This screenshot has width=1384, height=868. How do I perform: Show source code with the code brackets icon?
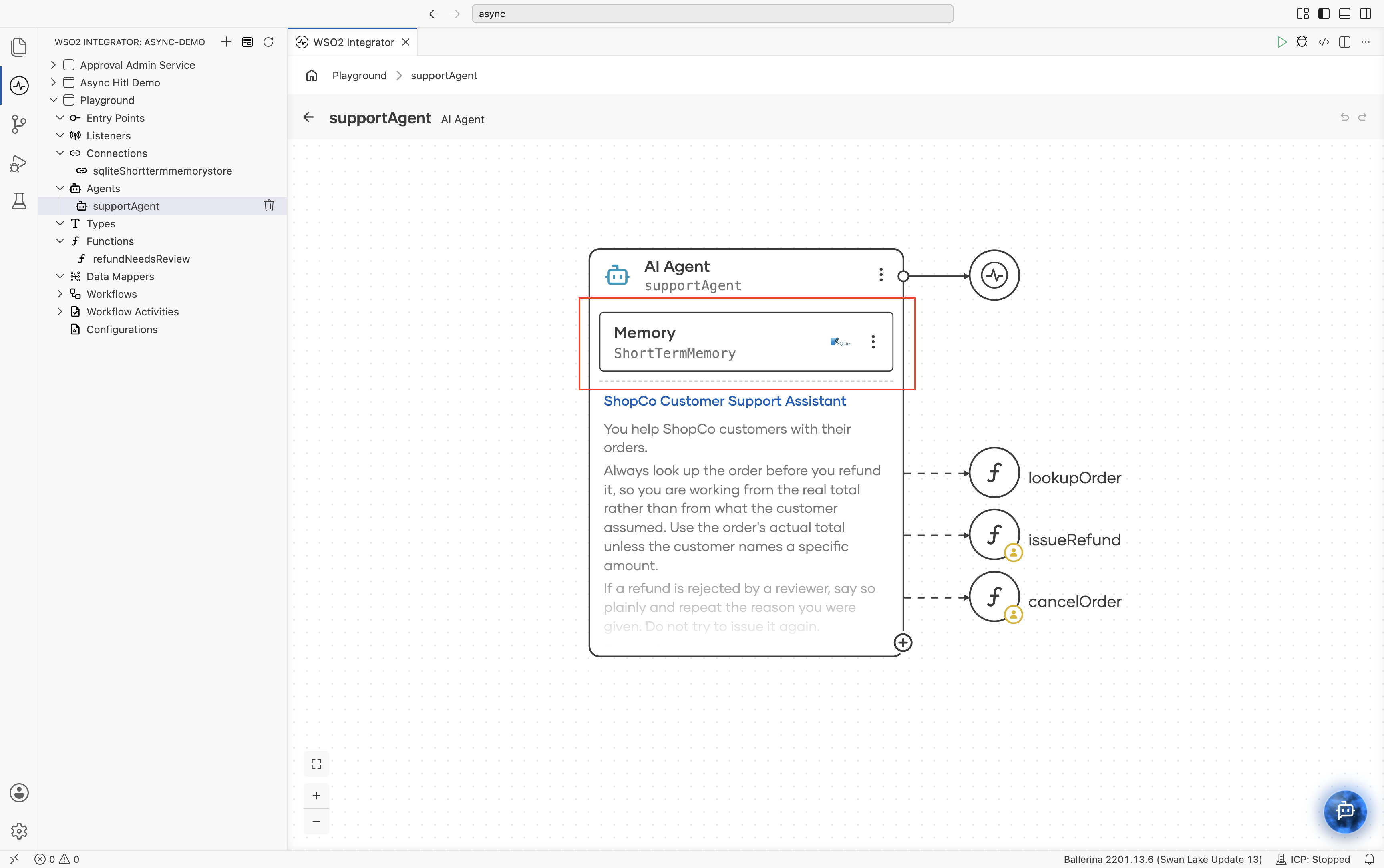pyautogui.click(x=1324, y=42)
